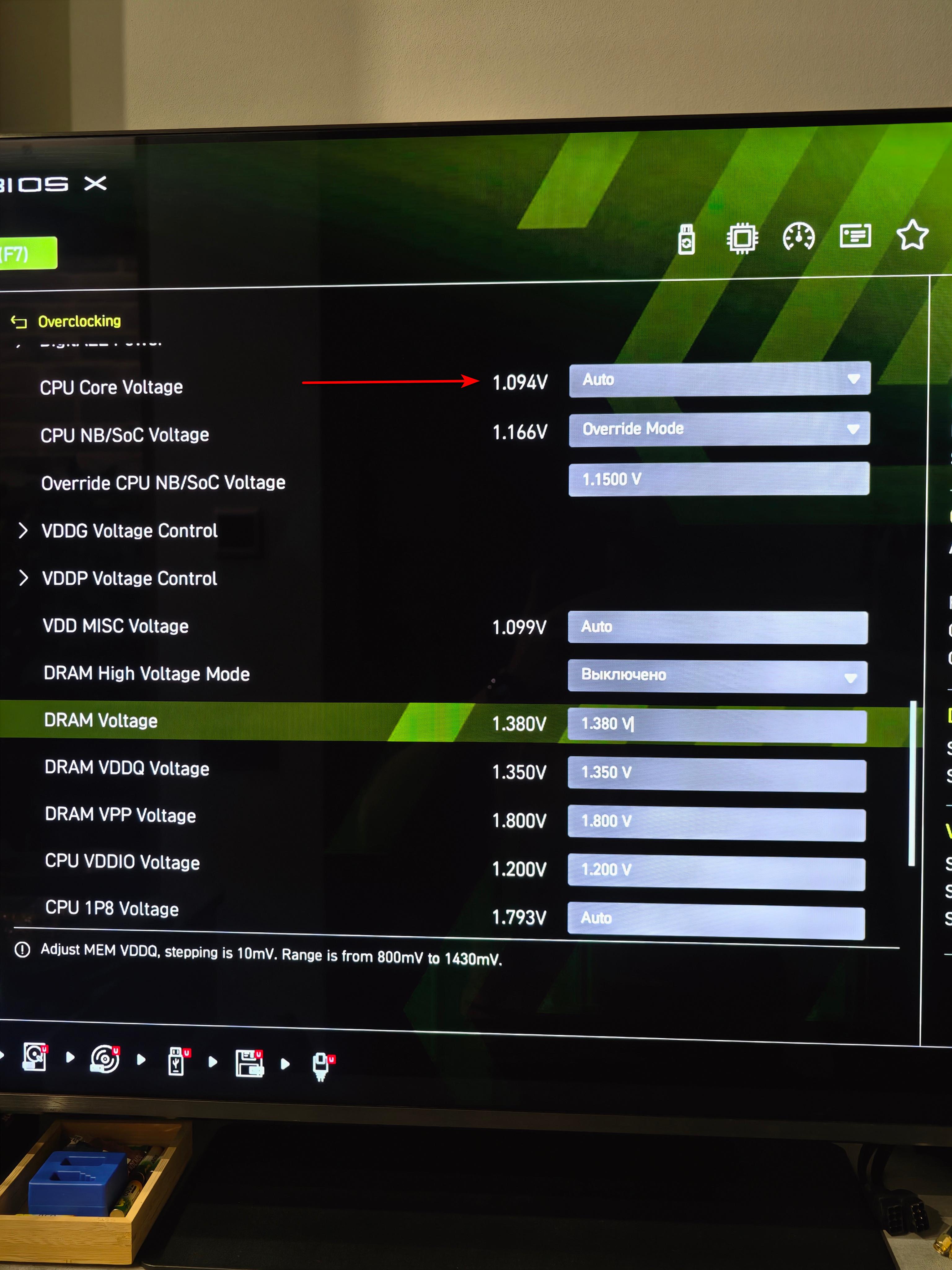Select optical disc boot device icon

pyautogui.click(x=105, y=1059)
